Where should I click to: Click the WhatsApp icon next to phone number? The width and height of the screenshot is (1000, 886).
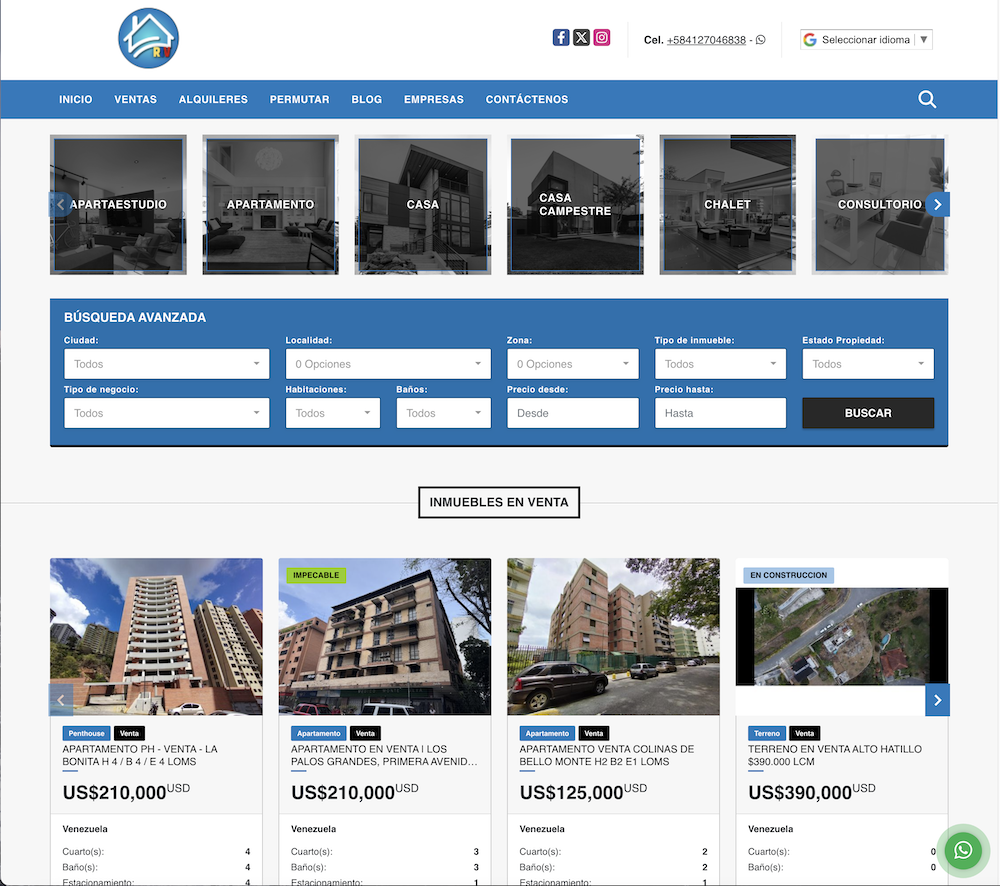(760, 40)
